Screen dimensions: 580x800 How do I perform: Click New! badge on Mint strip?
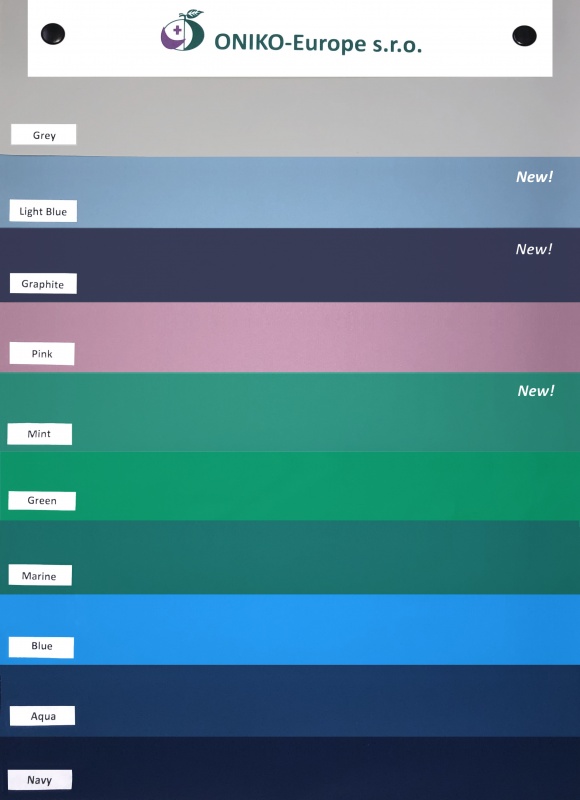coord(536,391)
